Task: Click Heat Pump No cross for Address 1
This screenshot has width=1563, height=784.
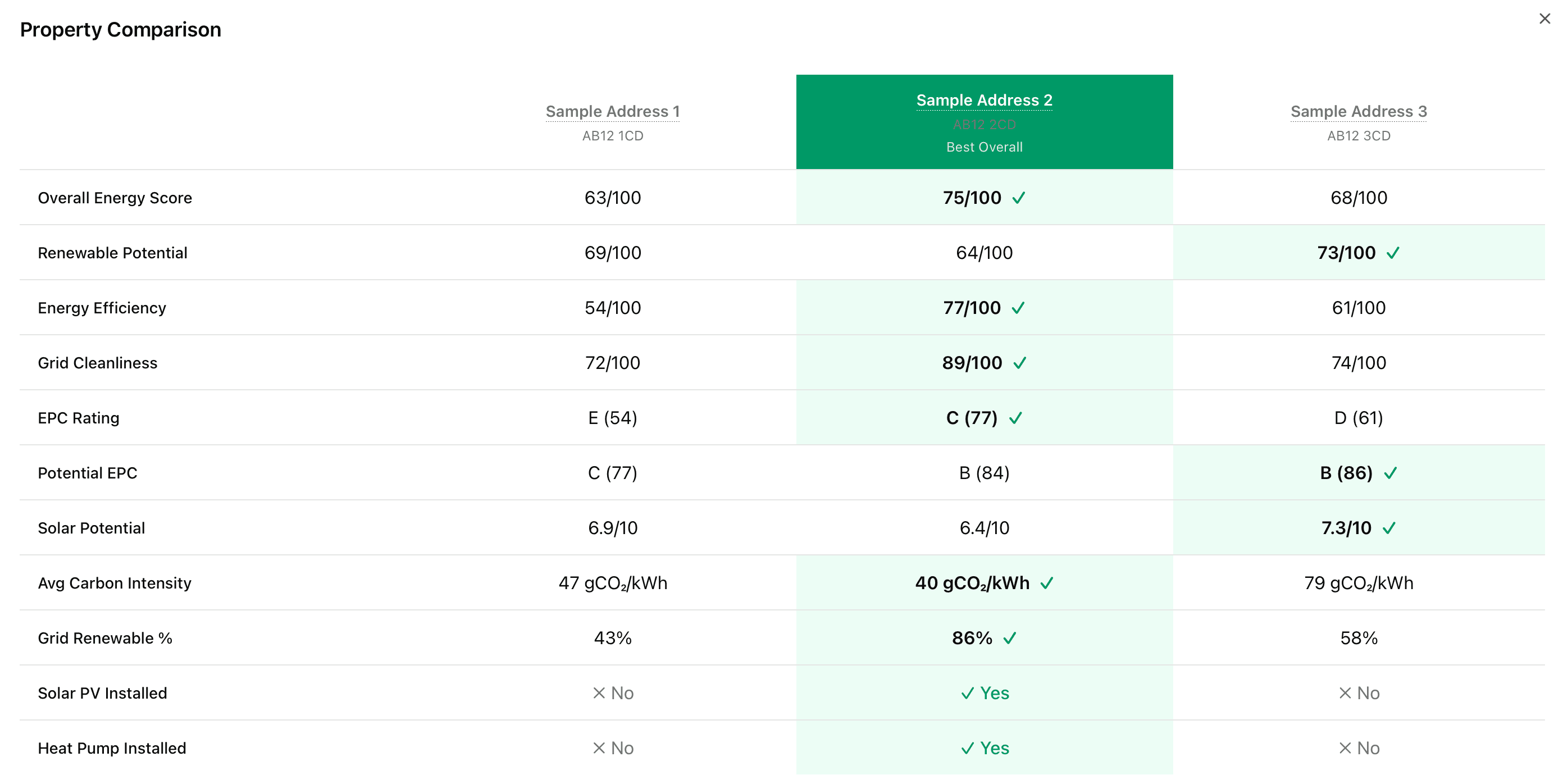Action: [x=599, y=749]
